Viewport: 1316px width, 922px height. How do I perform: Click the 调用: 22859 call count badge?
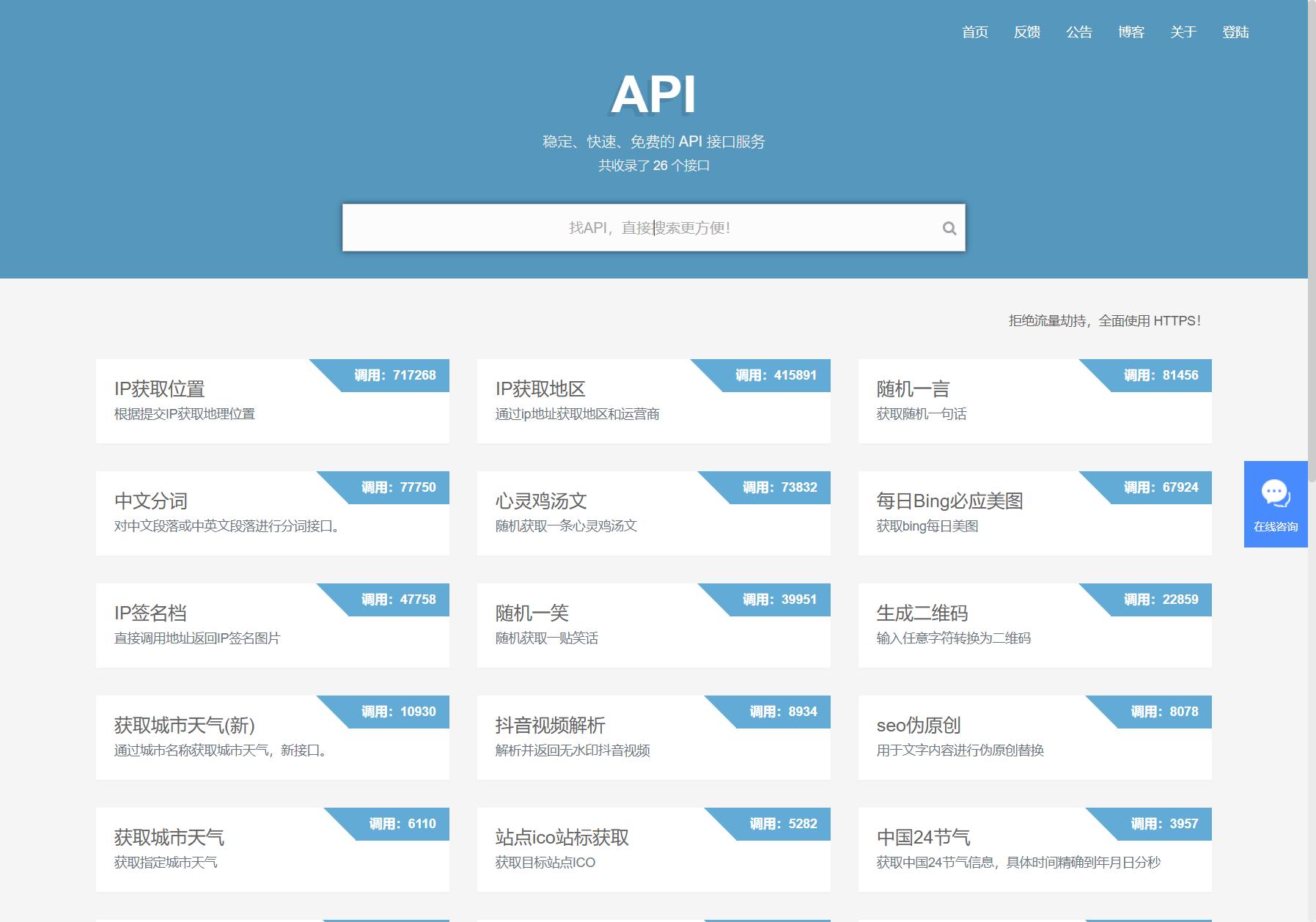pos(1161,600)
